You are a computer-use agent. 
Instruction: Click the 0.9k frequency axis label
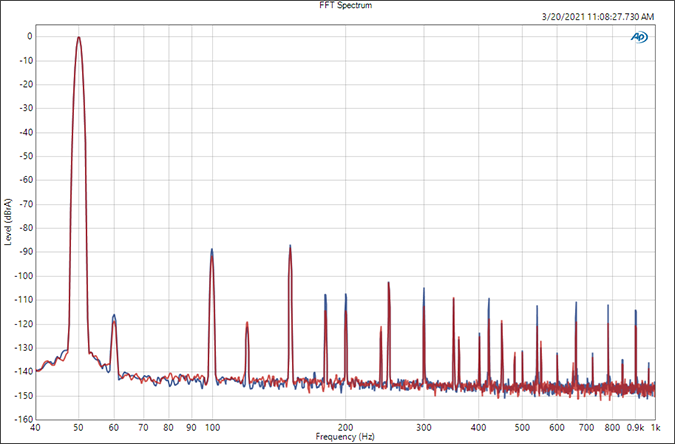[635, 428]
